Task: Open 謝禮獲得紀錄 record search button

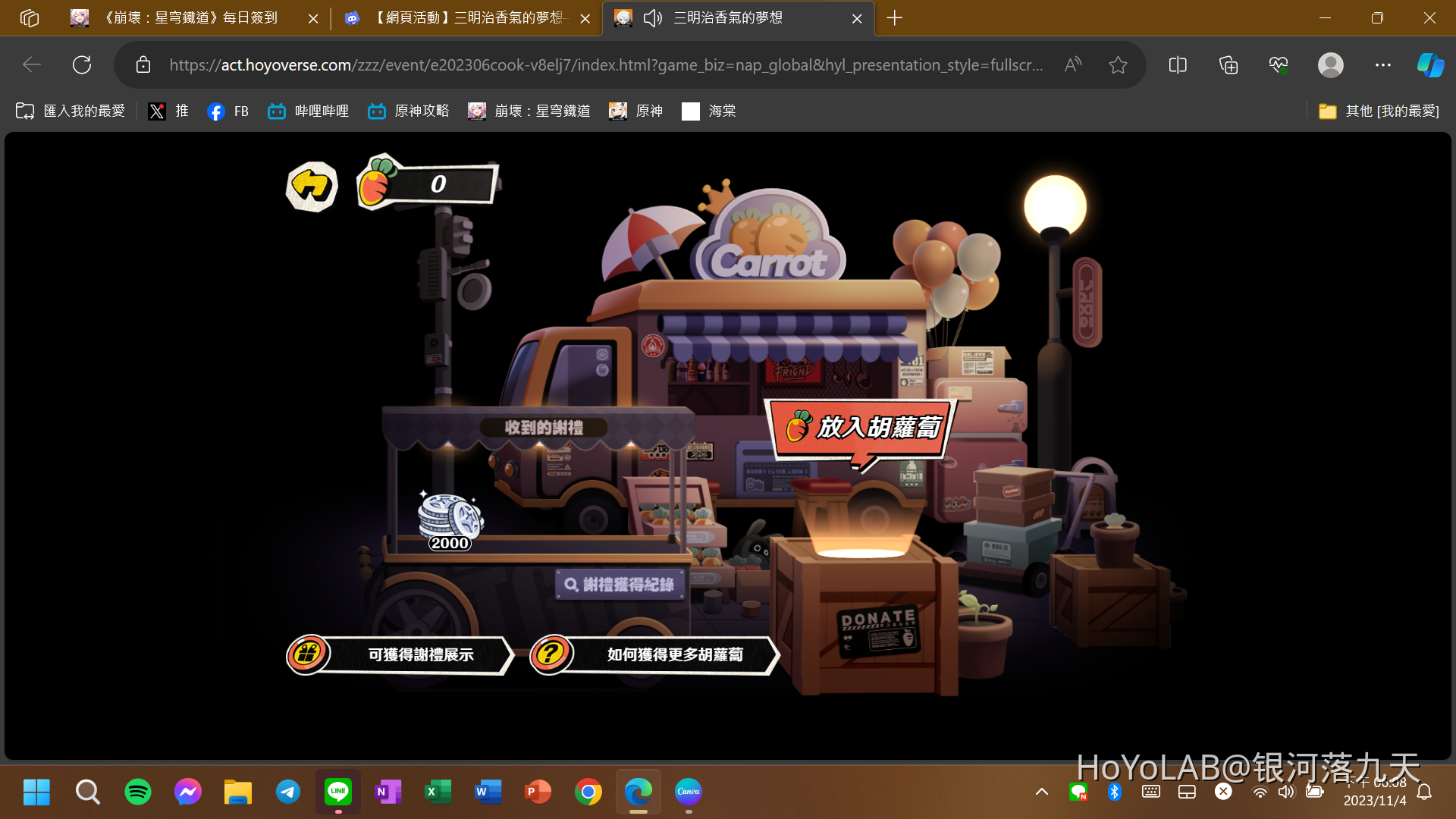Action: (x=620, y=585)
